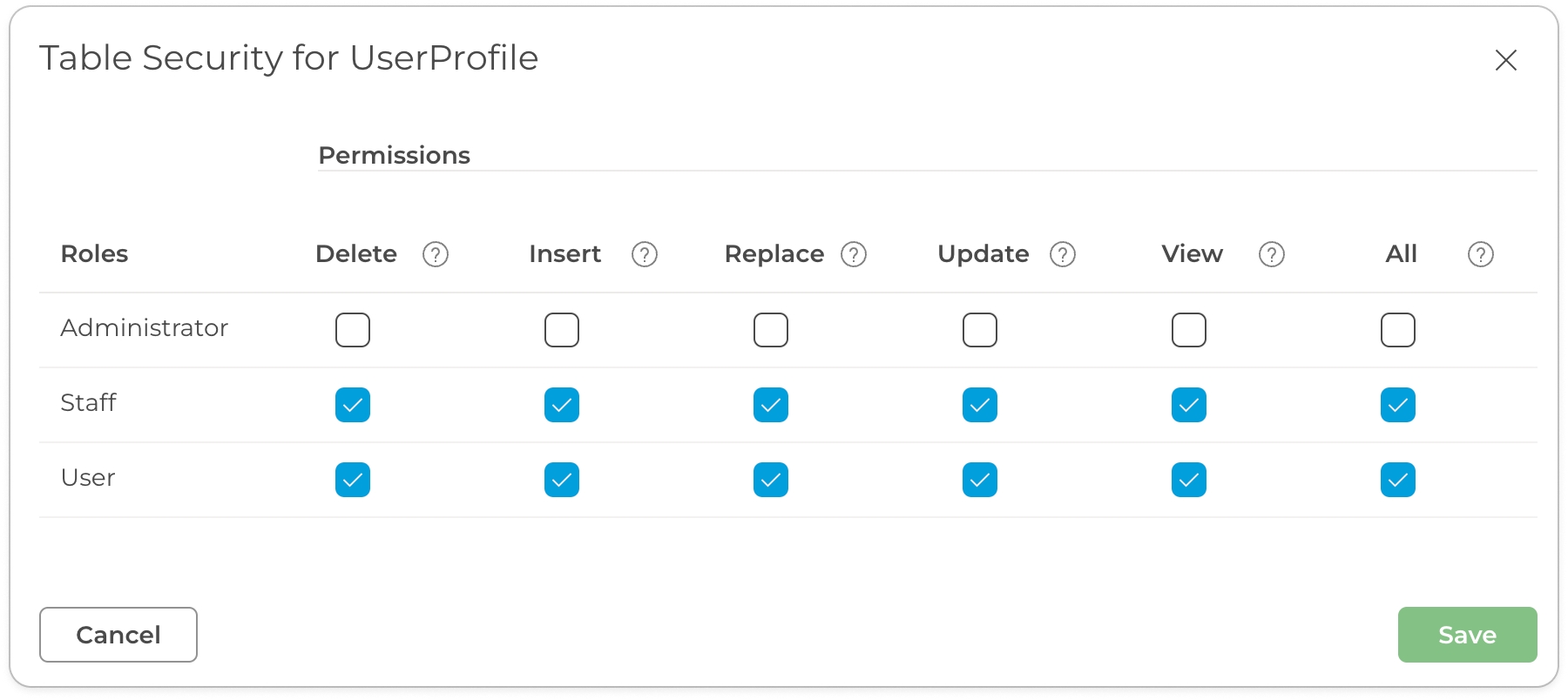
Task: Save the table security settings
Action: click(x=1467, y=635)
